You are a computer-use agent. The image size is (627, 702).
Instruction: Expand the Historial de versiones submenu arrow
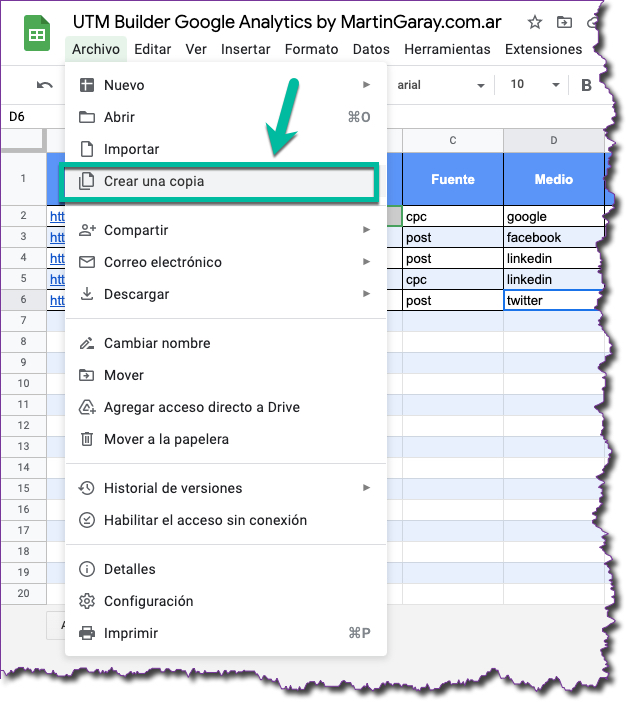tap(367, 488)
